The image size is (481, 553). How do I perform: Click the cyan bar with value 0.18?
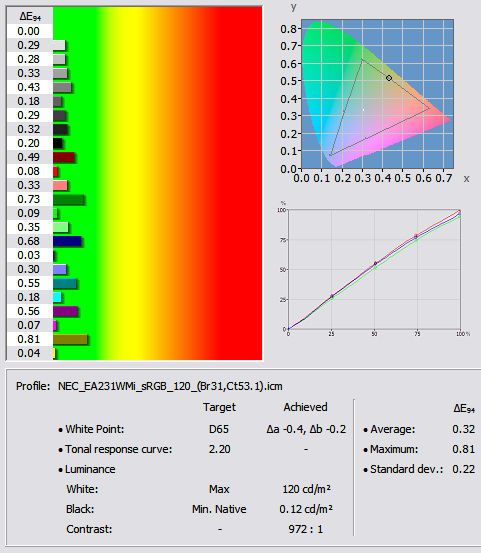(x=57, y=297)
